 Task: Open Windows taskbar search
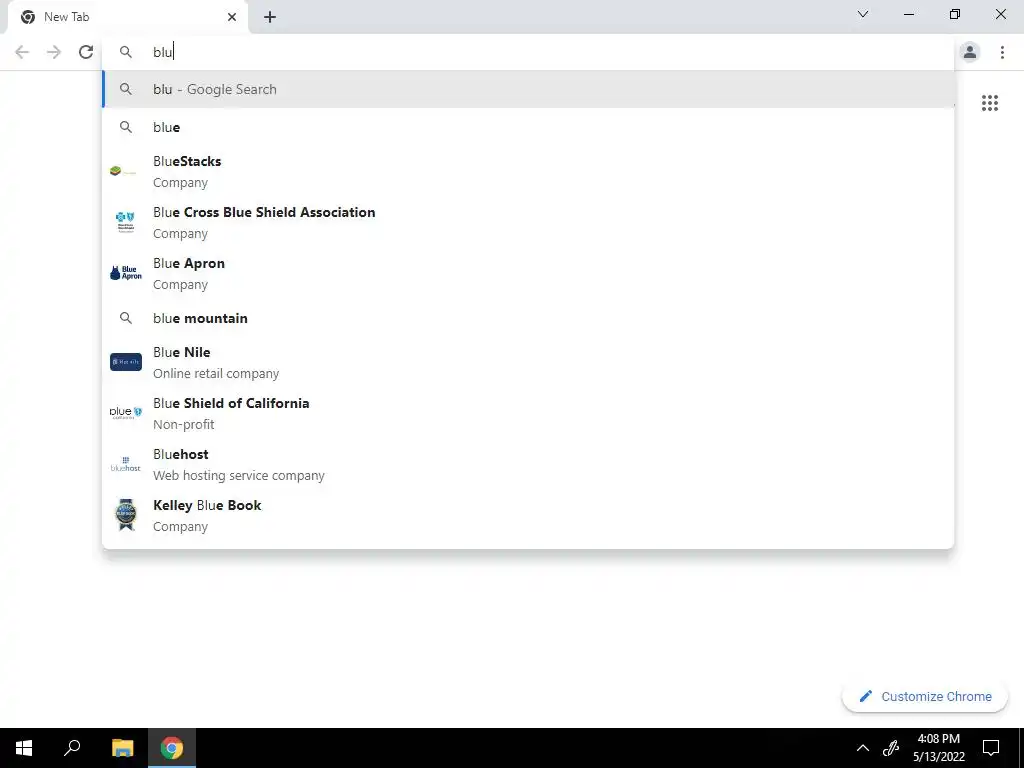(x=72, y=748)
